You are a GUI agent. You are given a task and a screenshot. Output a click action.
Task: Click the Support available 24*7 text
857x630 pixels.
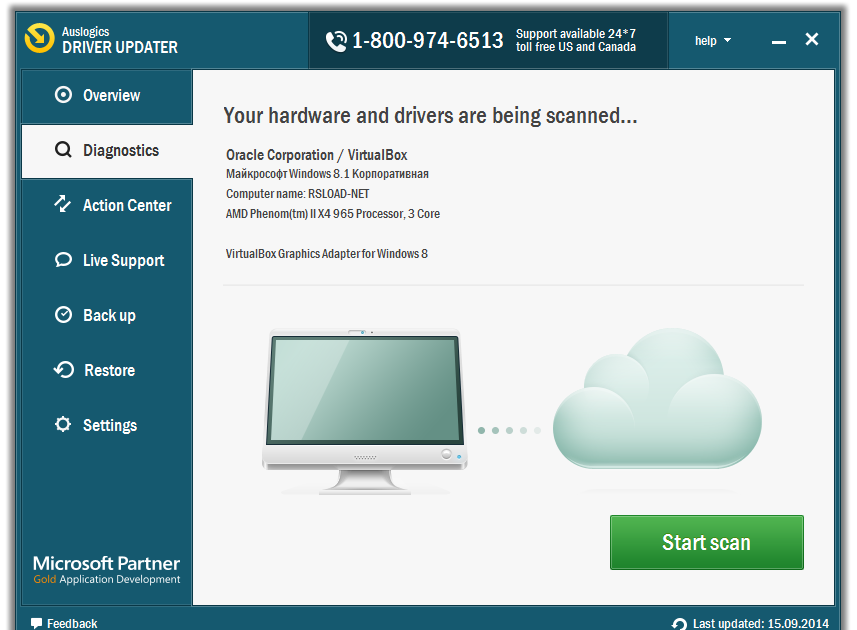tap(576, 34)
